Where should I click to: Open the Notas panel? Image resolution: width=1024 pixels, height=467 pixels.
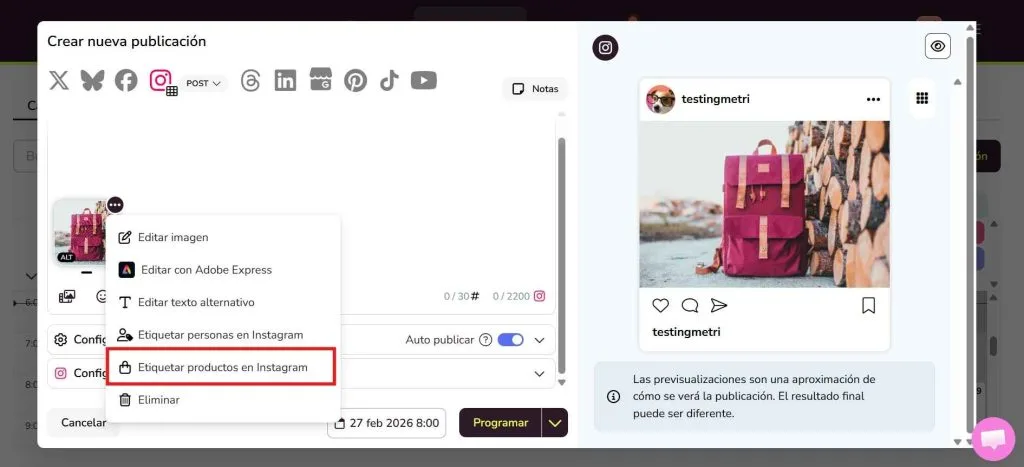[536, 89]
